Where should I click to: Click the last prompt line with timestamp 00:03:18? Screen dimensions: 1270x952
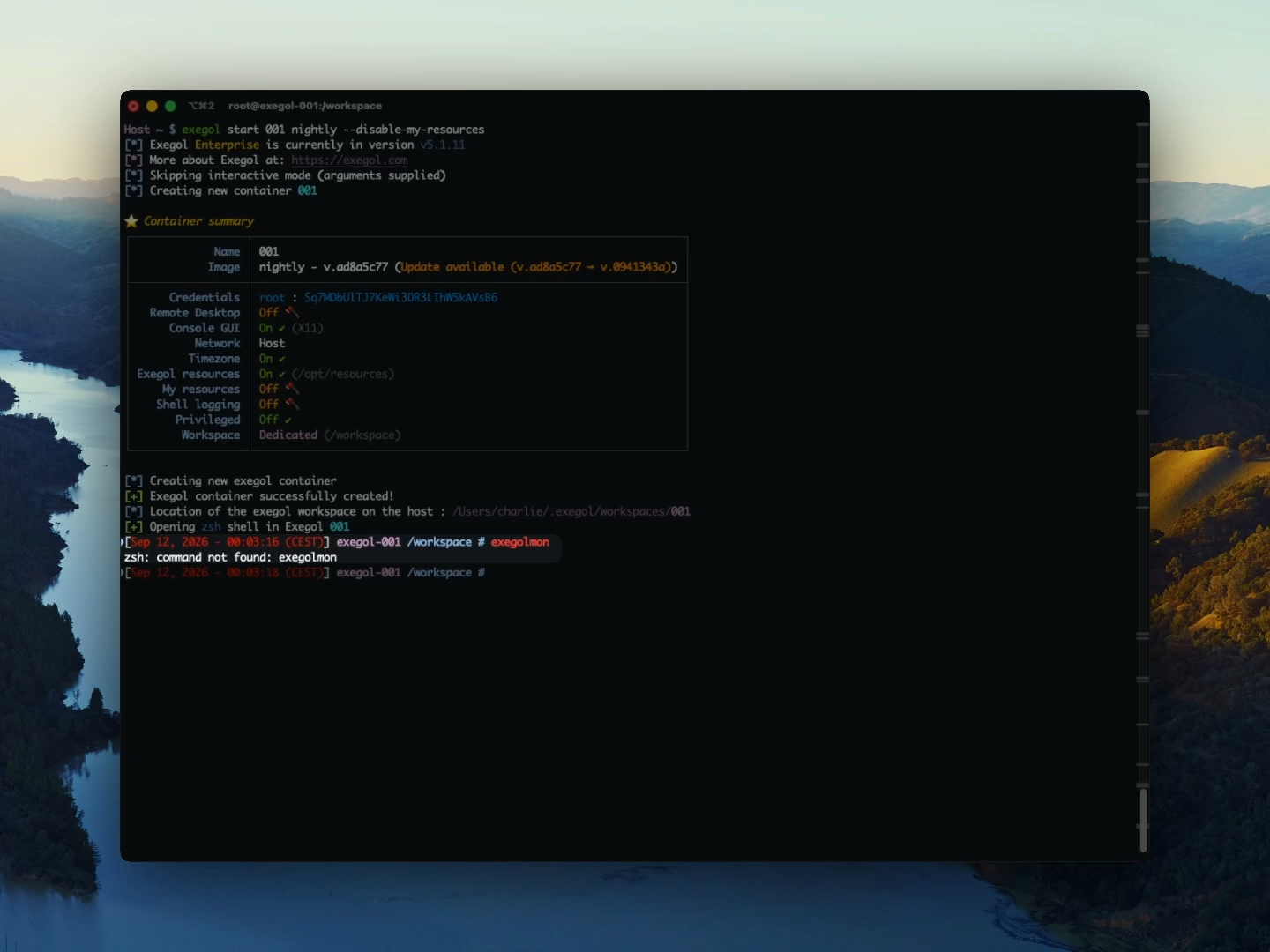tap(305, 573)
